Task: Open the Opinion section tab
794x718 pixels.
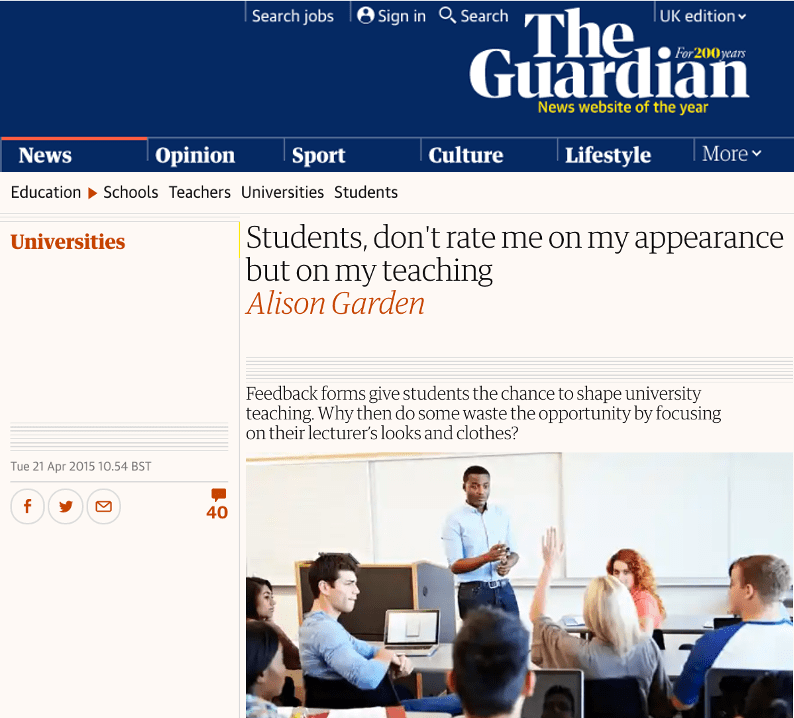Action: point(195,155)
